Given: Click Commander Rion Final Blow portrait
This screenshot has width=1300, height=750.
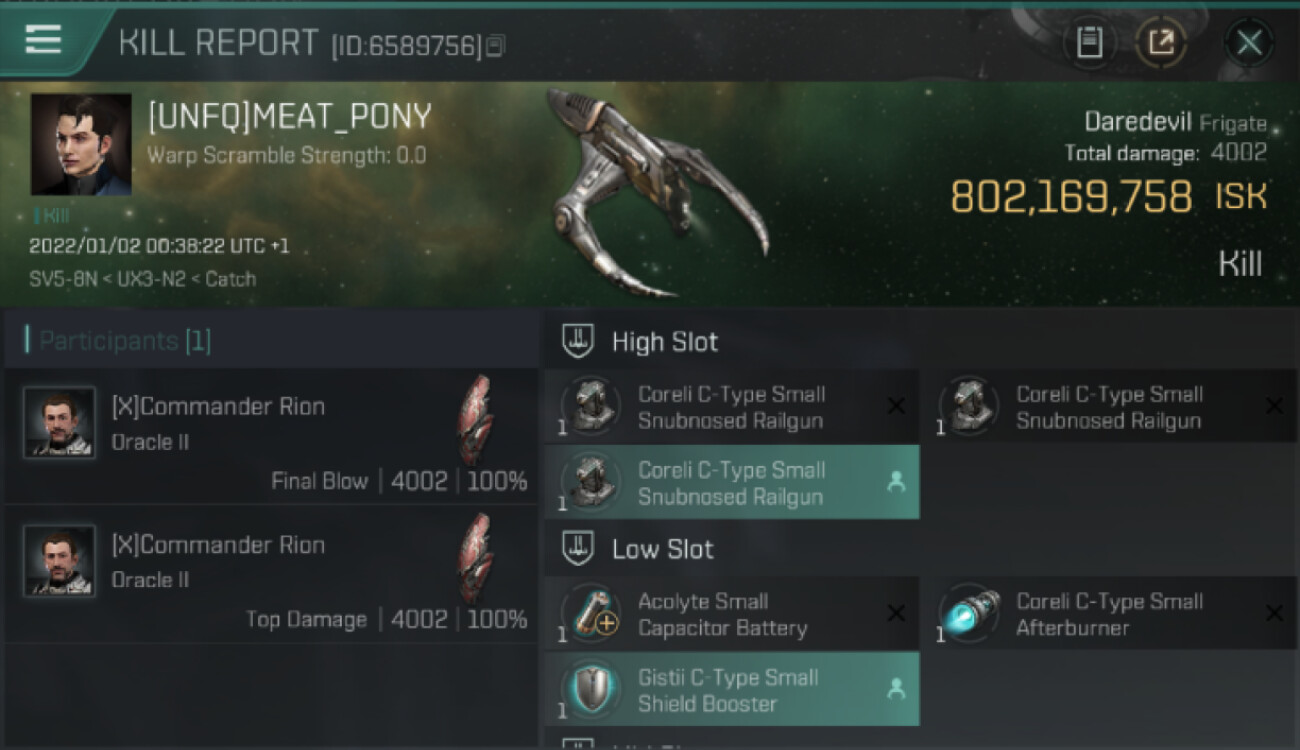Looking at the screenshot, I should click(x=60, y=423).
